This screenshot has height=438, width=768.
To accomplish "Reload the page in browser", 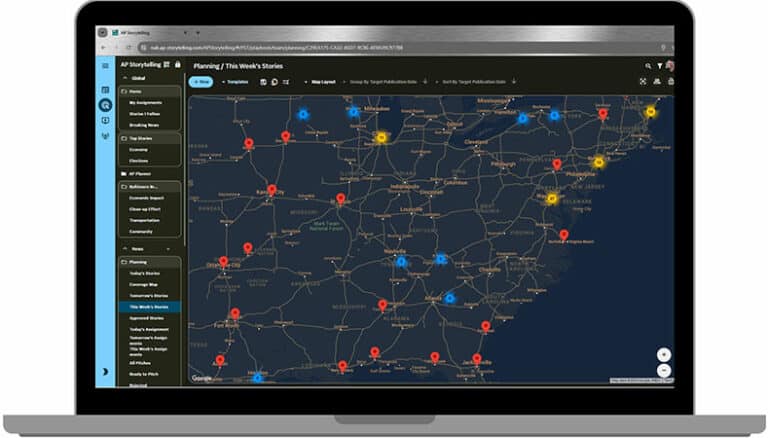I will point(128,48).
